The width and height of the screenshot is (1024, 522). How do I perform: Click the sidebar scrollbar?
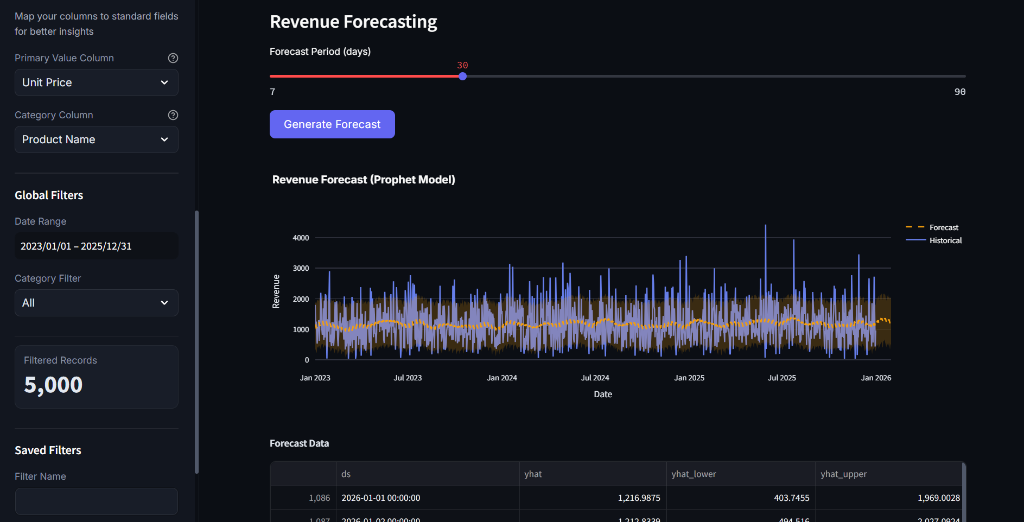click(x=197, y=342)
